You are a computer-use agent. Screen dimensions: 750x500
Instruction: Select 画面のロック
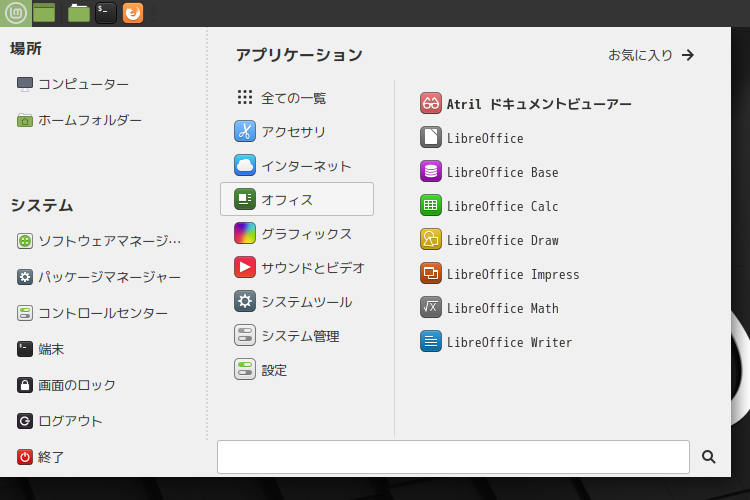(66, 385)
